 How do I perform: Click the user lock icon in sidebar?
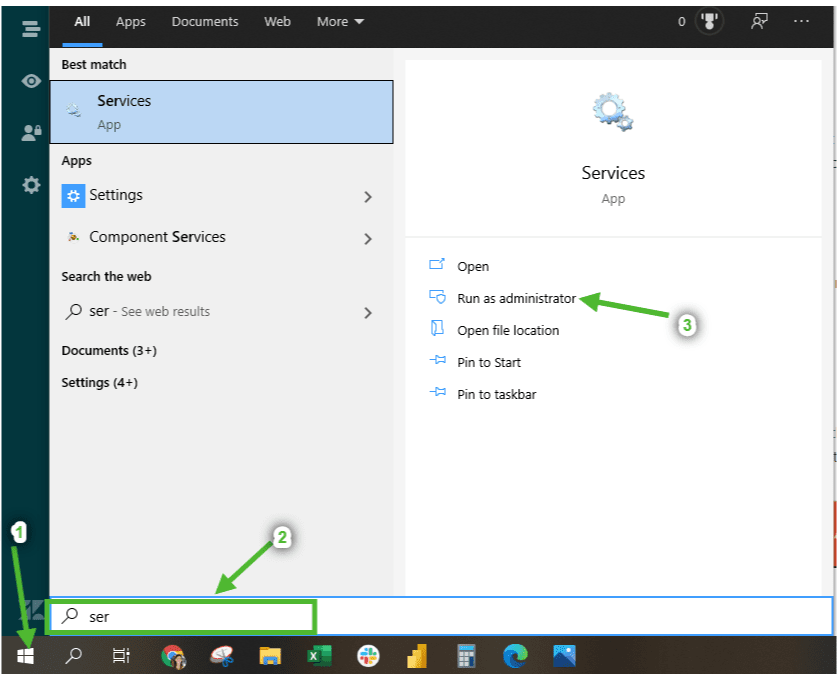[31, 132]
